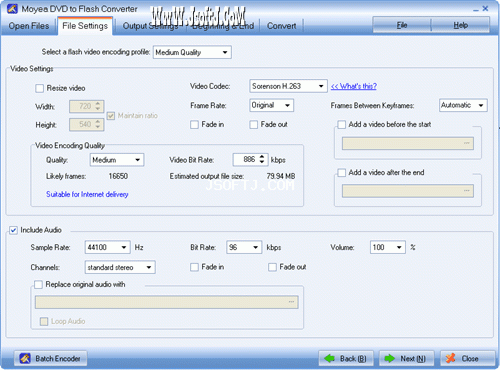The width and height of the screenshot is (500, 370).
Task: Open the Video Codec dropdown
Action: coord(288,86)
